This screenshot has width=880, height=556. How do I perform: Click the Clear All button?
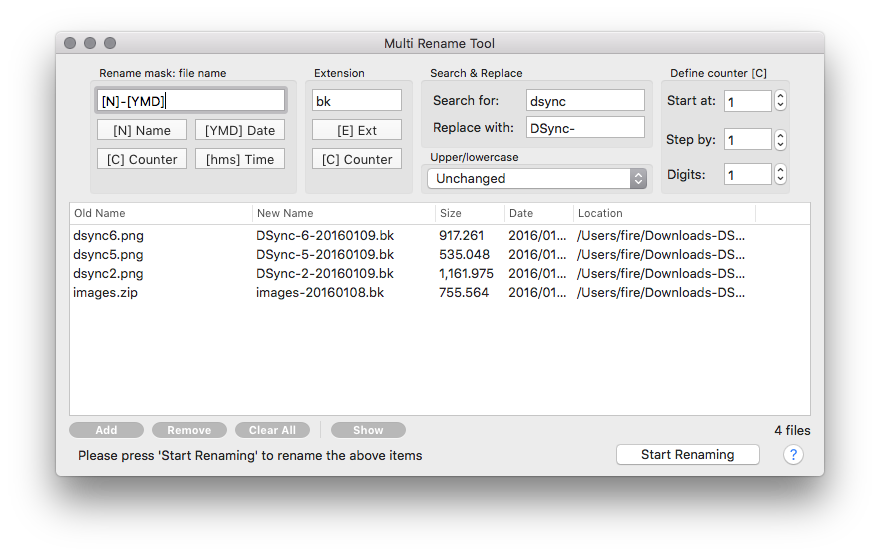tap(272, 430)
